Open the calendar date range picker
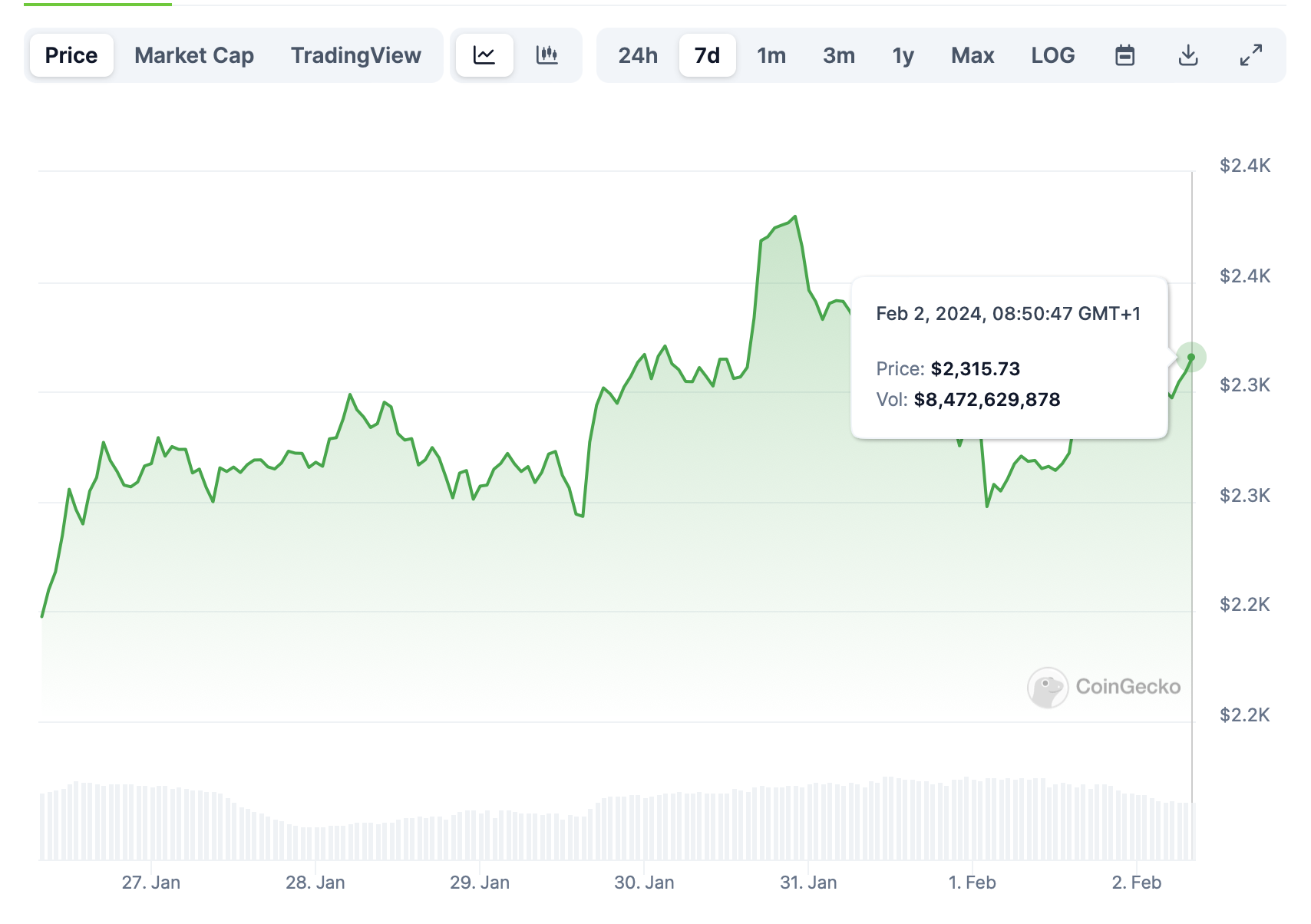 coord(1124,55)
